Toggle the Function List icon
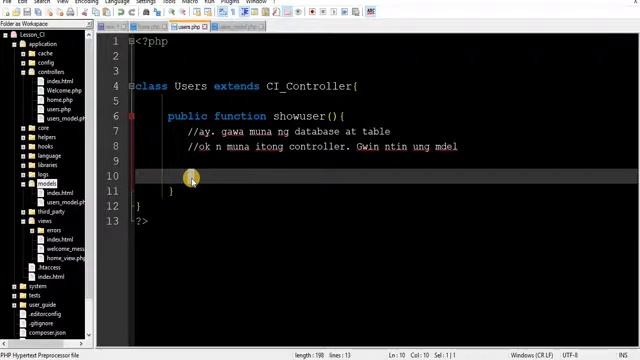This screenshot has width=640, height=360. click(x=276, y=12)
